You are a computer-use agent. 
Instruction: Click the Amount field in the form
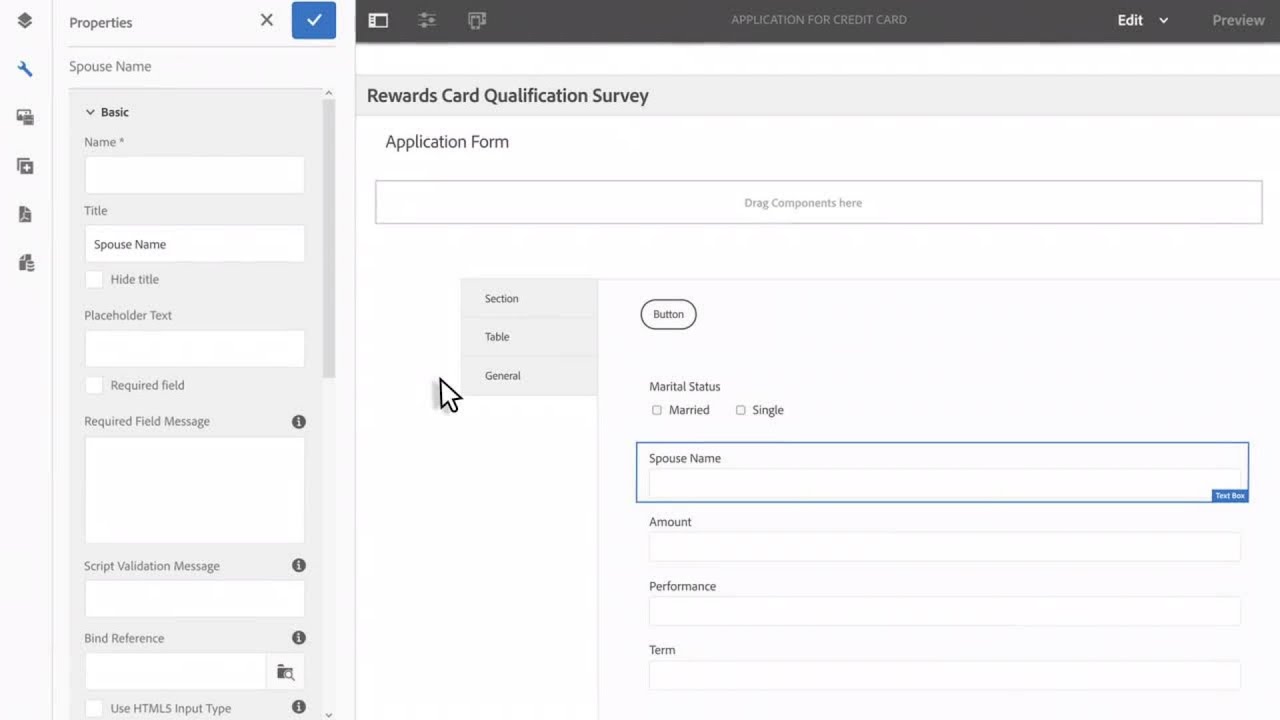click(944, 546)
